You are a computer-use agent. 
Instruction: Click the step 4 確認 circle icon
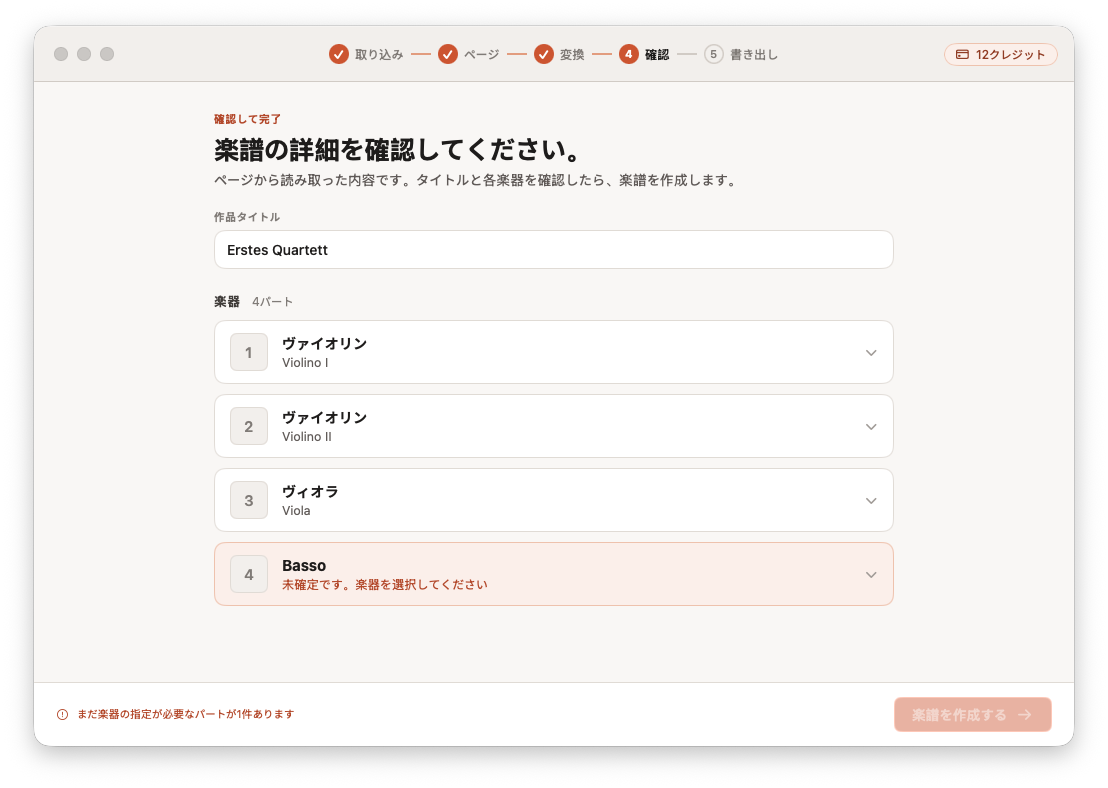point(628,54)
